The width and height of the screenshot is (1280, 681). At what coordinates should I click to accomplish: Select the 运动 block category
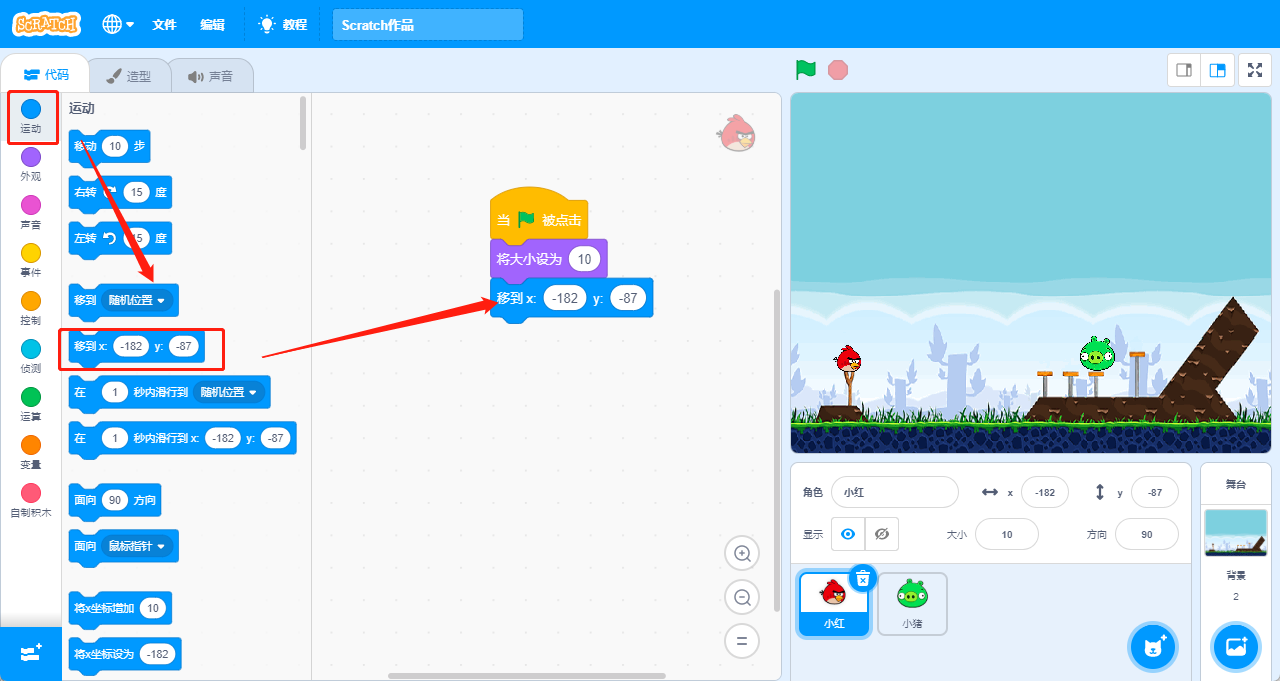(31, 117)
